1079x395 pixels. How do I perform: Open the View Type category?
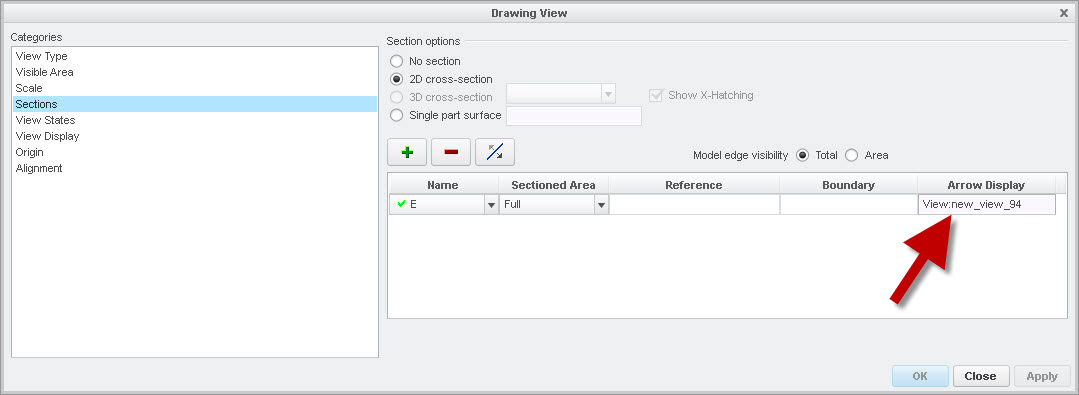tap(195, 56)
